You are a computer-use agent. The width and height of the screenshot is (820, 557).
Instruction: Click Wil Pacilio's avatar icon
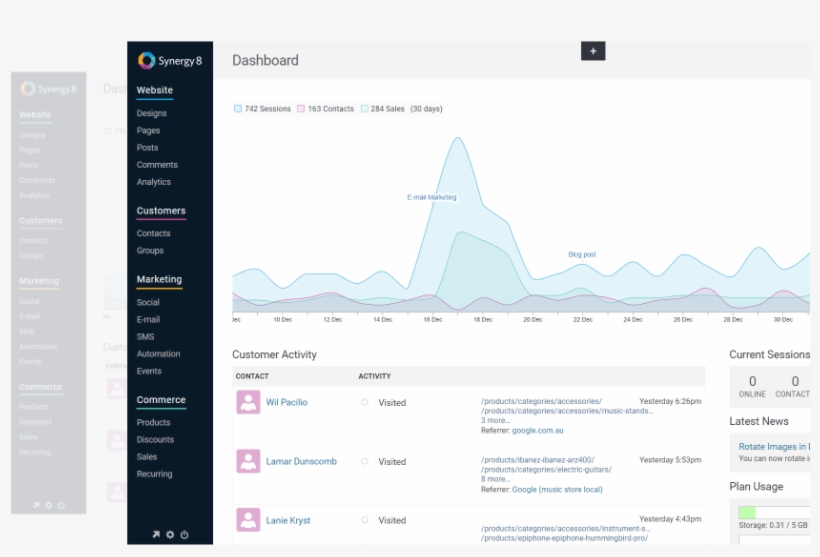(248, 402)
